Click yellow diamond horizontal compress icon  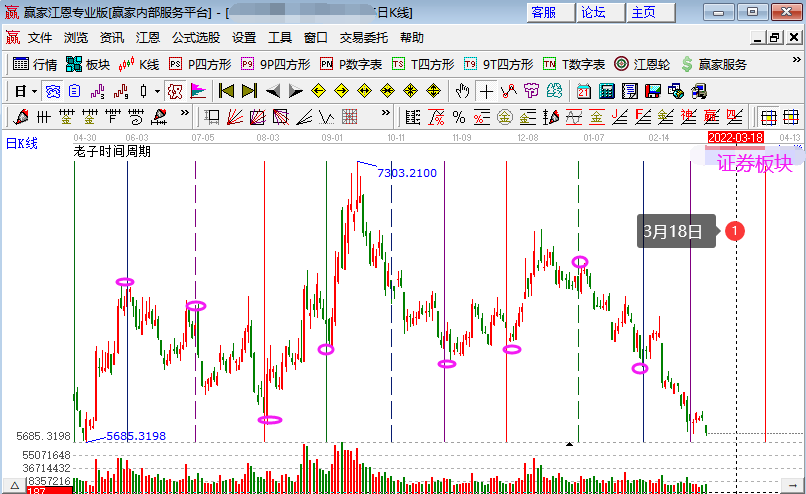(387, 92)
